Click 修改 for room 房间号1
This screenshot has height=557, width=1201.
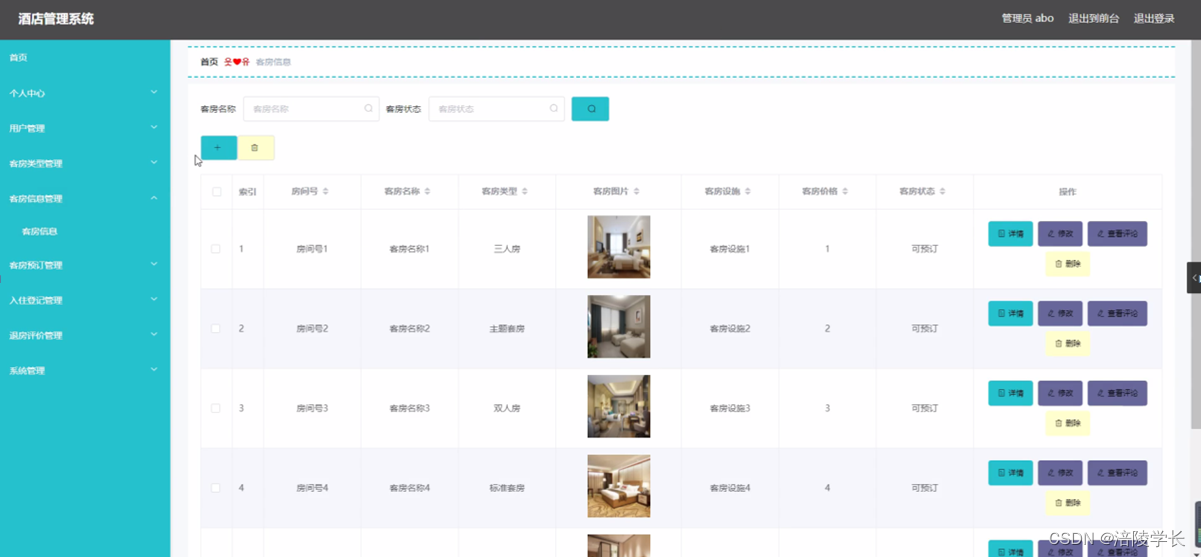pyautogui.click(x=1060, y=234)
